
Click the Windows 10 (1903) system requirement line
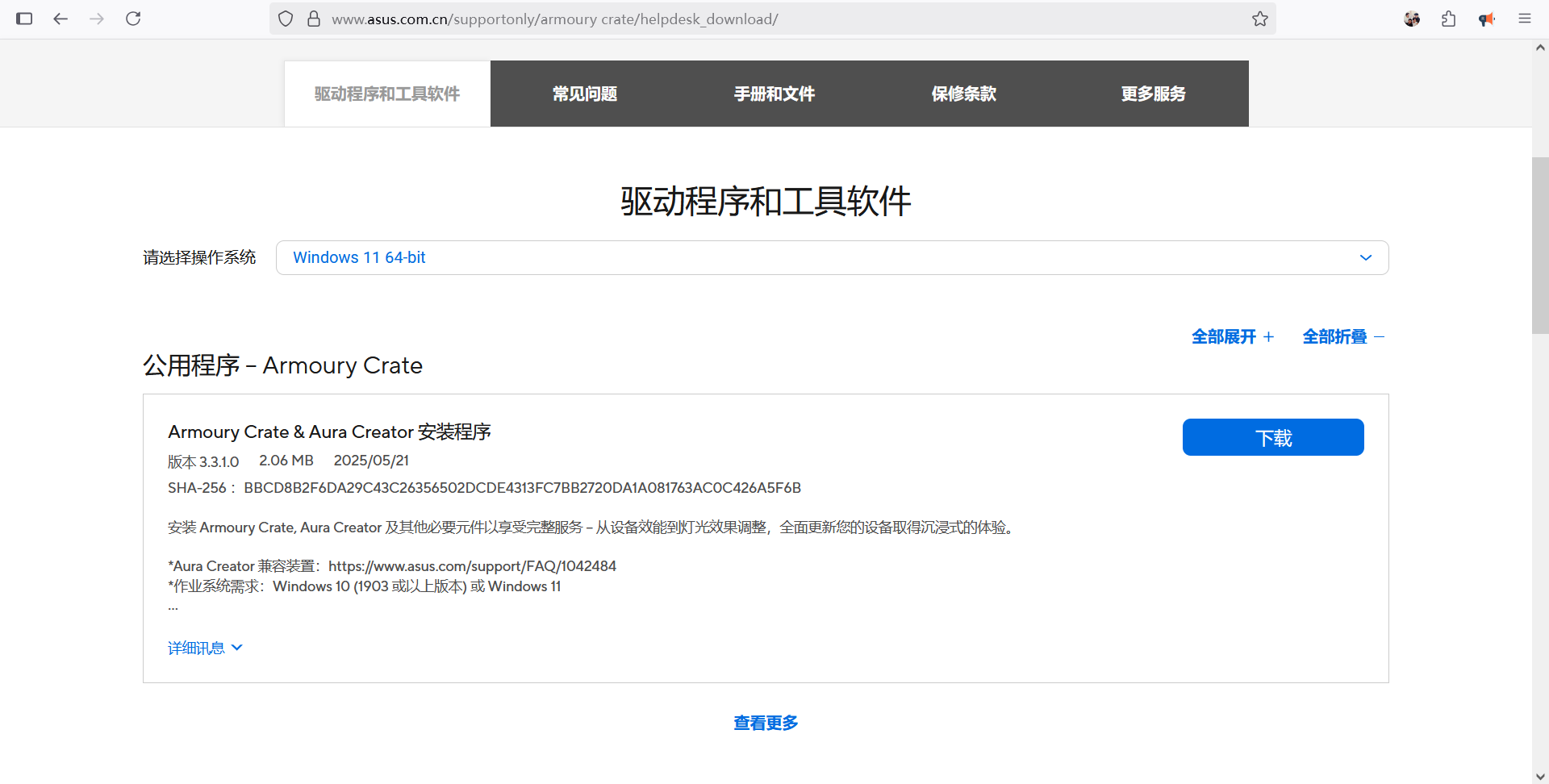(365, 586)
